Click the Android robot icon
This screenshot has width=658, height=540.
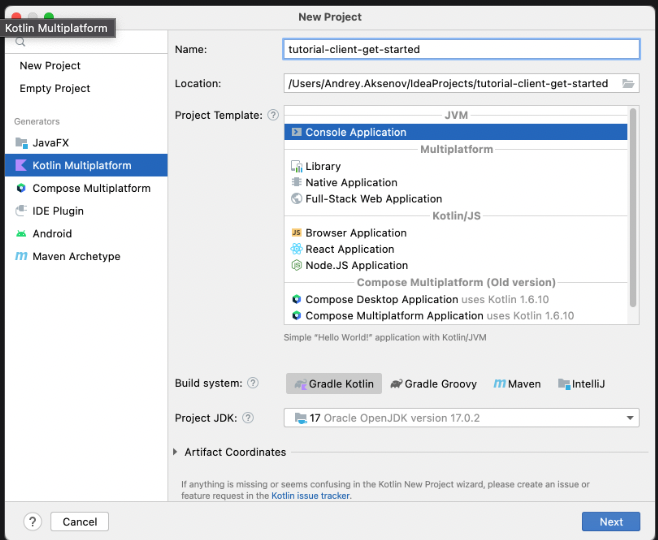coord(21,234)
